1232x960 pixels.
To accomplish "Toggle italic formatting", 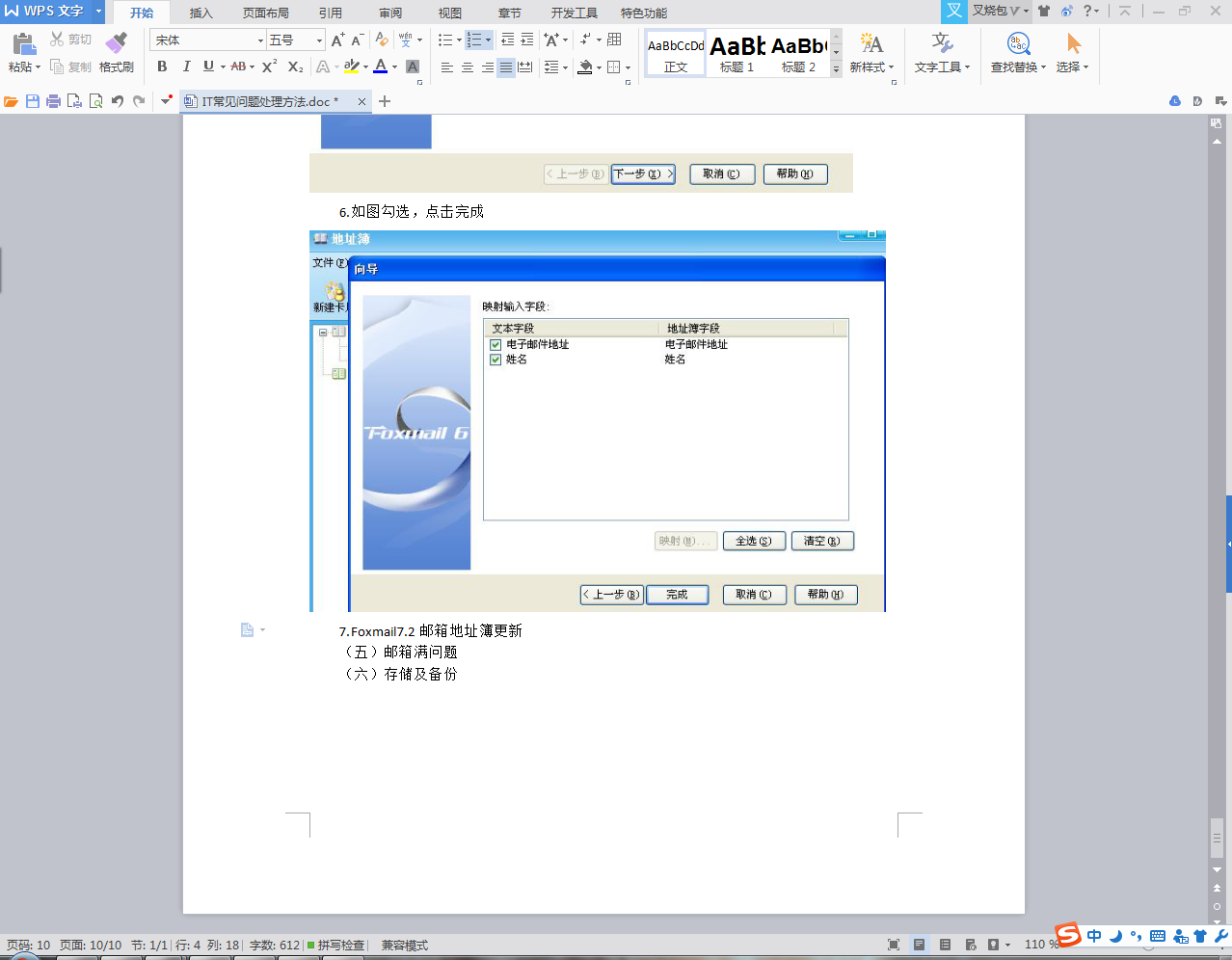I will [186, 67].
